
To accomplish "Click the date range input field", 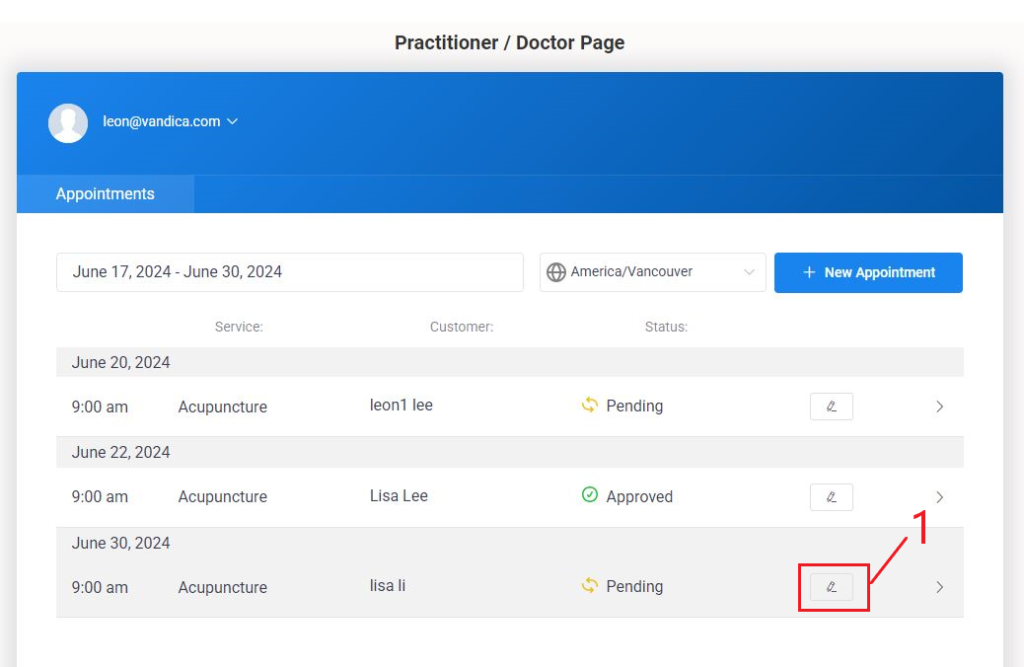I will point(289,272).
